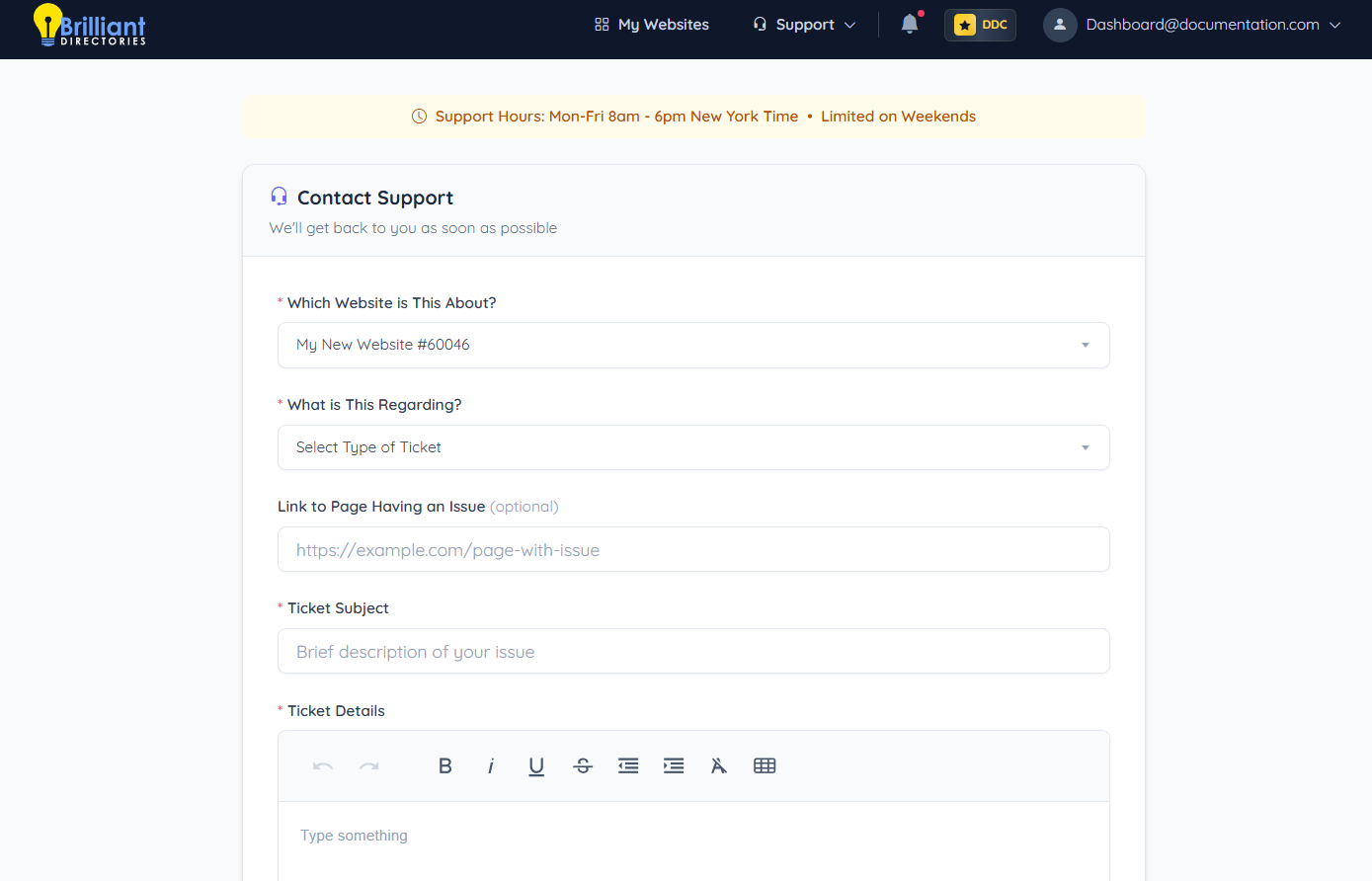This screenshot has height=881, width=1372.
Task: Expand the Support chevron arrow
Action: click(849, 25)
